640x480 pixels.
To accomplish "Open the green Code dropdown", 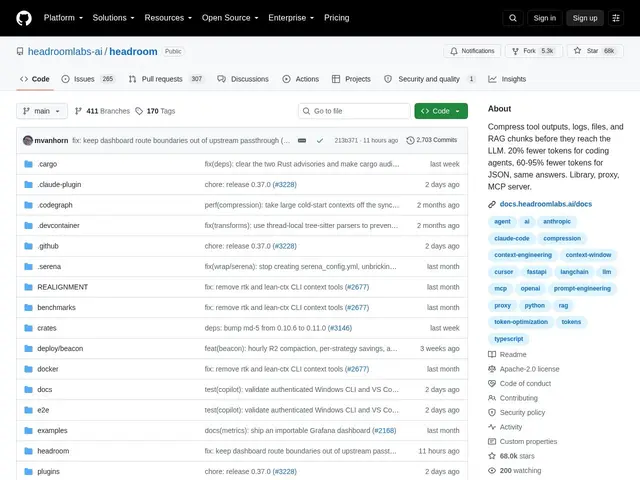I will (x=441, y=111).
